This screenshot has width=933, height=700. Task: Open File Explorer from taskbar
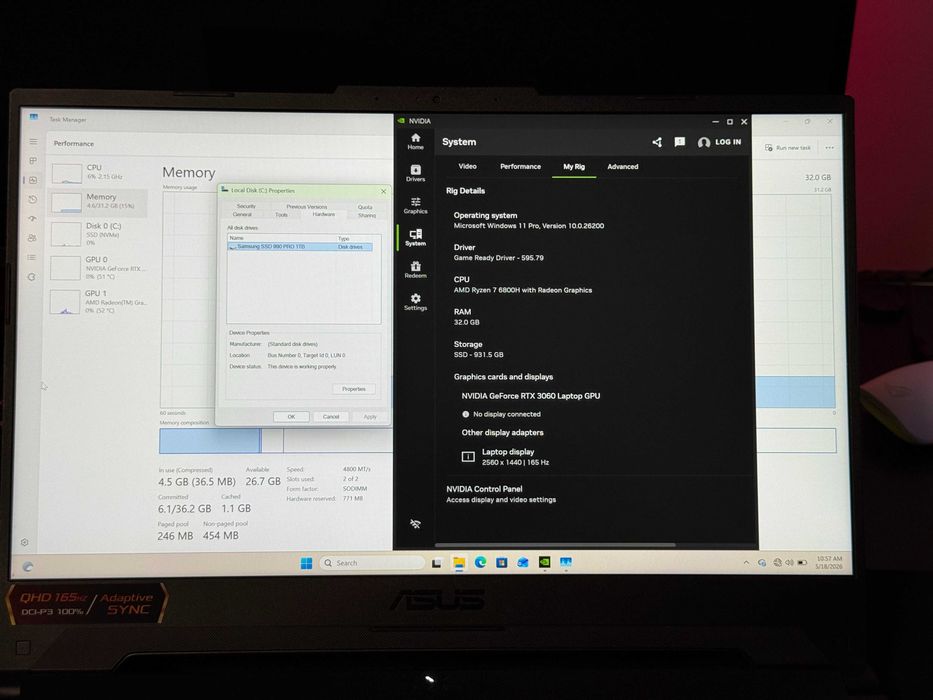click(x=459, y=562)
